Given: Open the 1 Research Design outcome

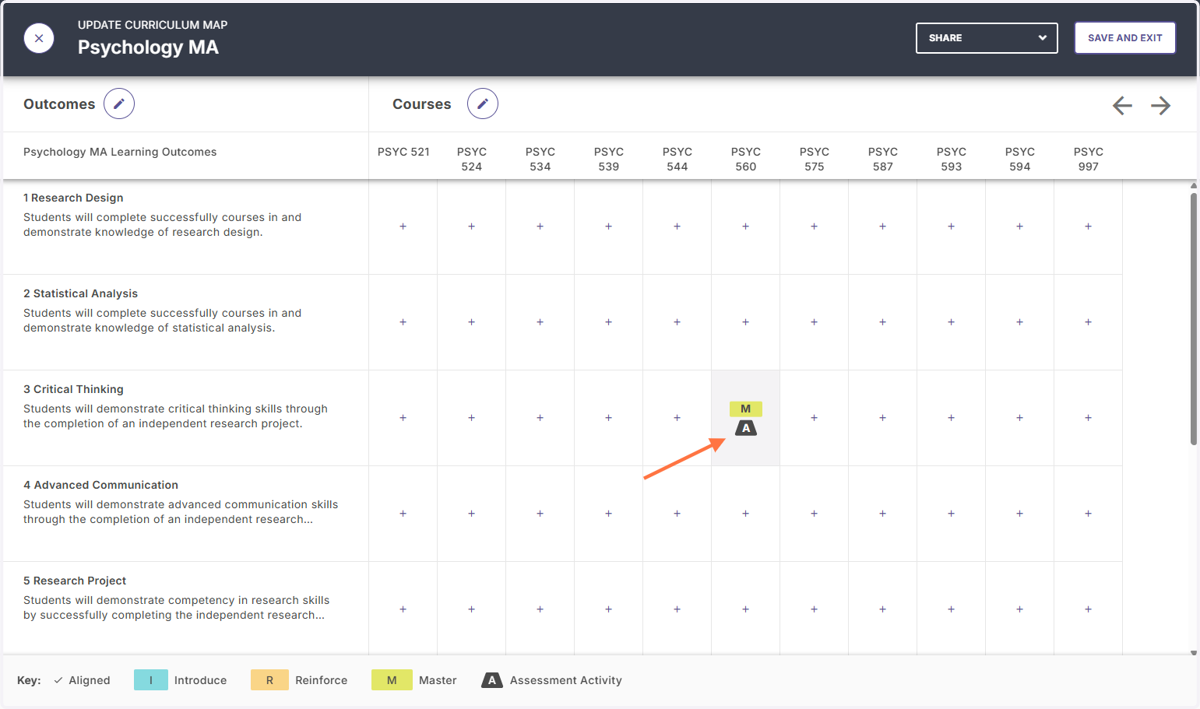Looking at the screenshot, I should 74,198.
